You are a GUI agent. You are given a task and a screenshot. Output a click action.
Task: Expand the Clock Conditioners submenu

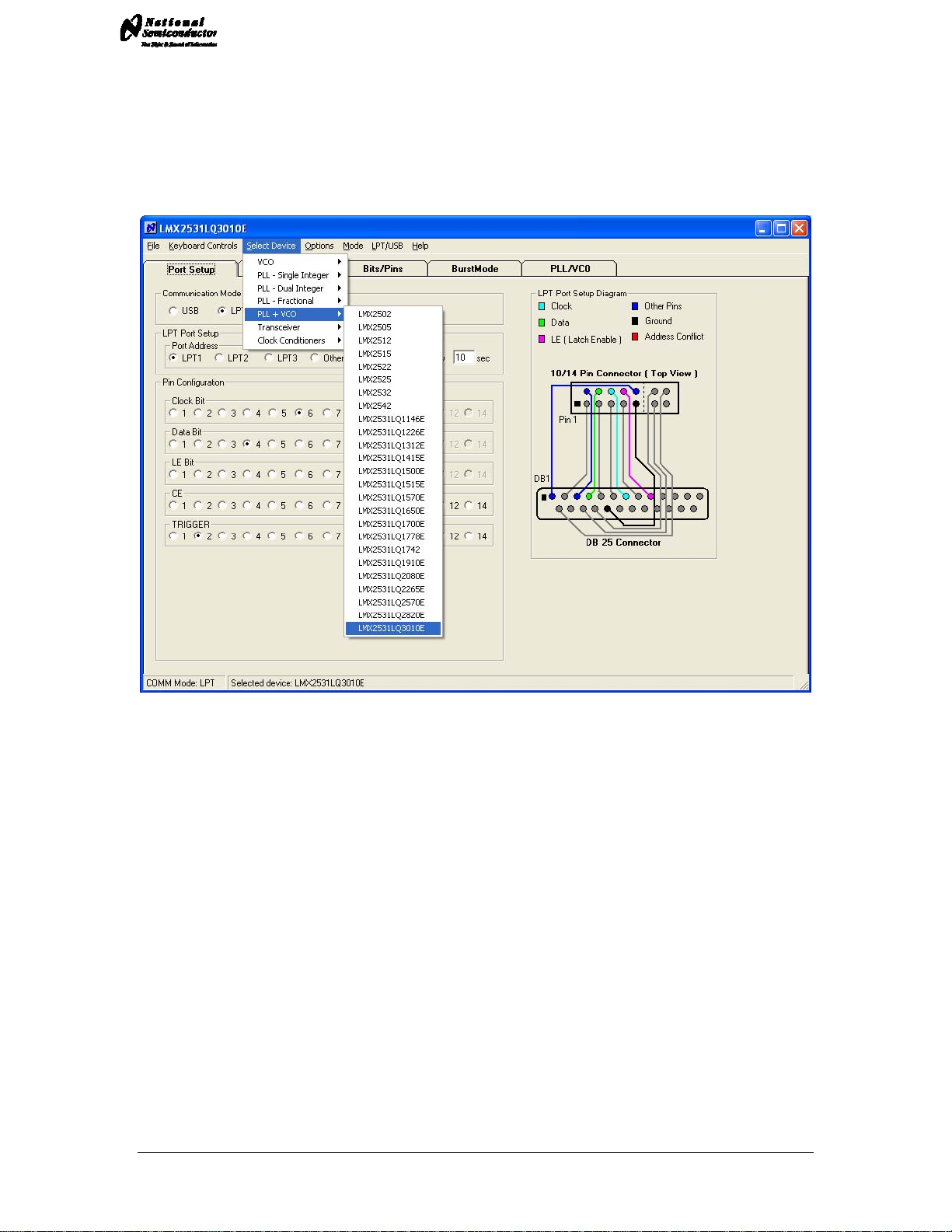tap(295, 340)
